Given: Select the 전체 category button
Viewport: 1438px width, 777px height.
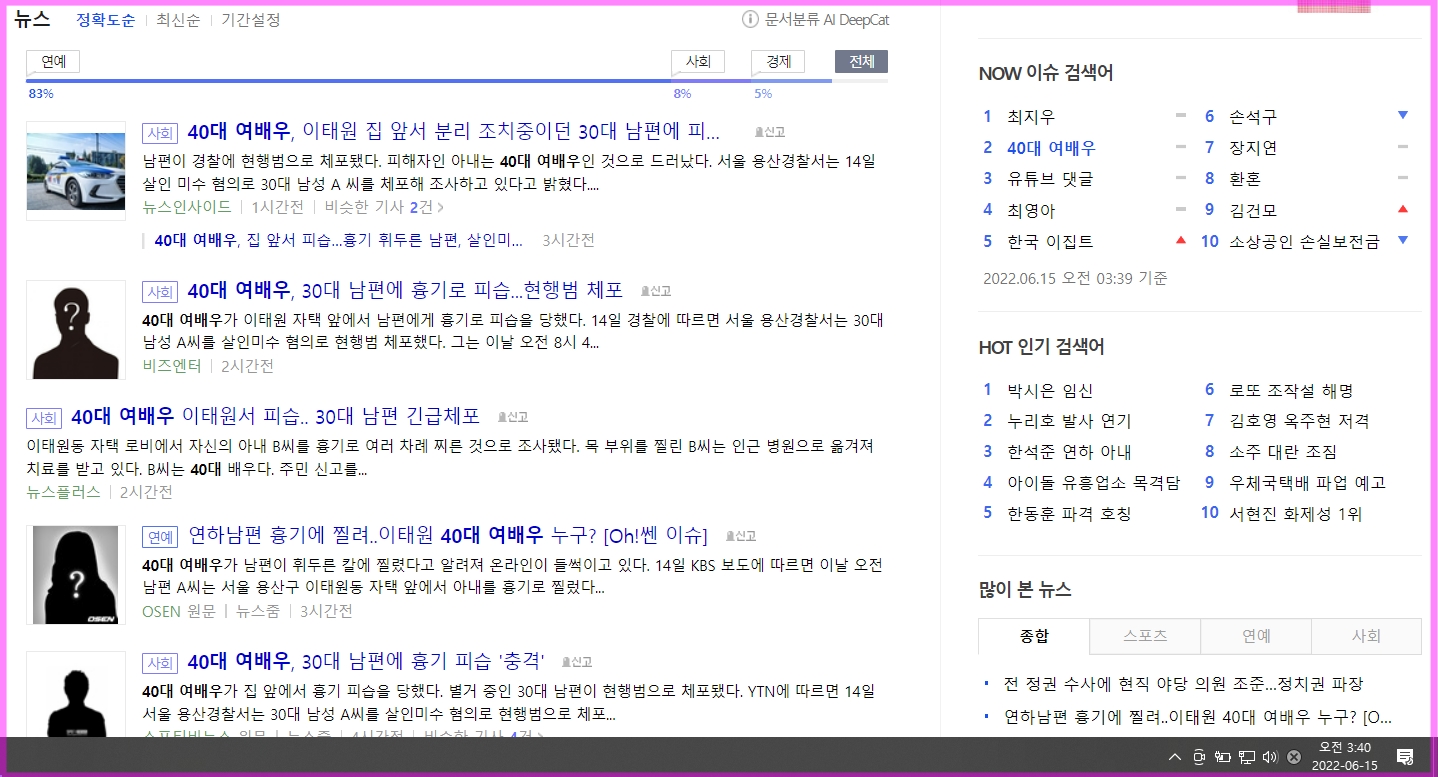Looking at the screenshot, I should (x=861, y=62).
